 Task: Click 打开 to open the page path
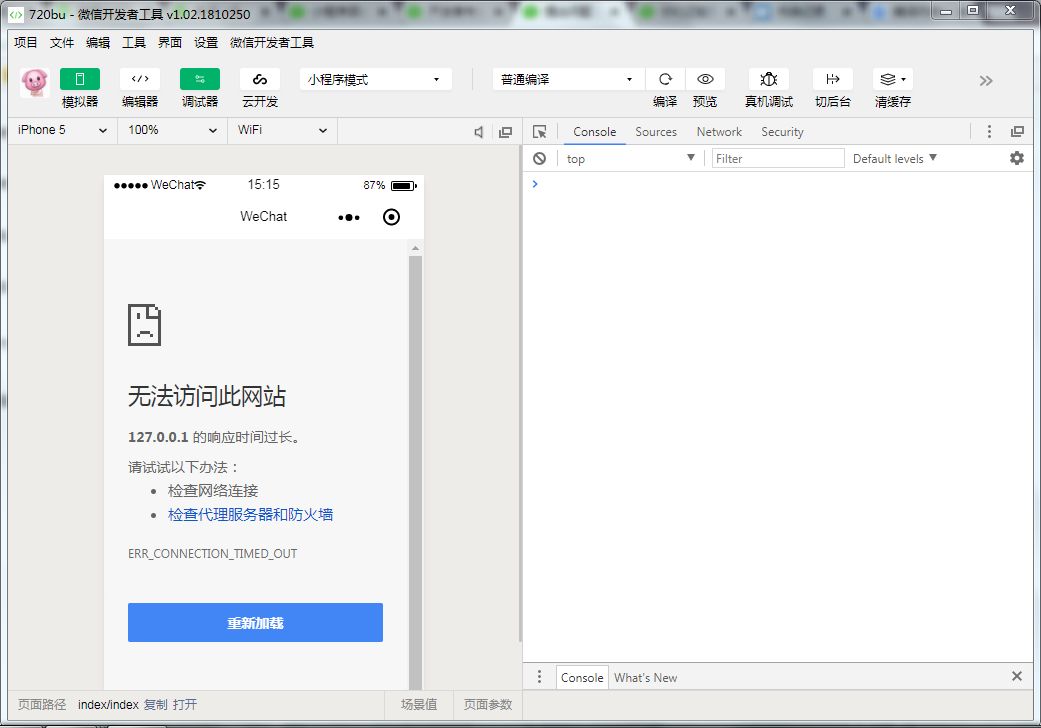(x=185, y=704)
